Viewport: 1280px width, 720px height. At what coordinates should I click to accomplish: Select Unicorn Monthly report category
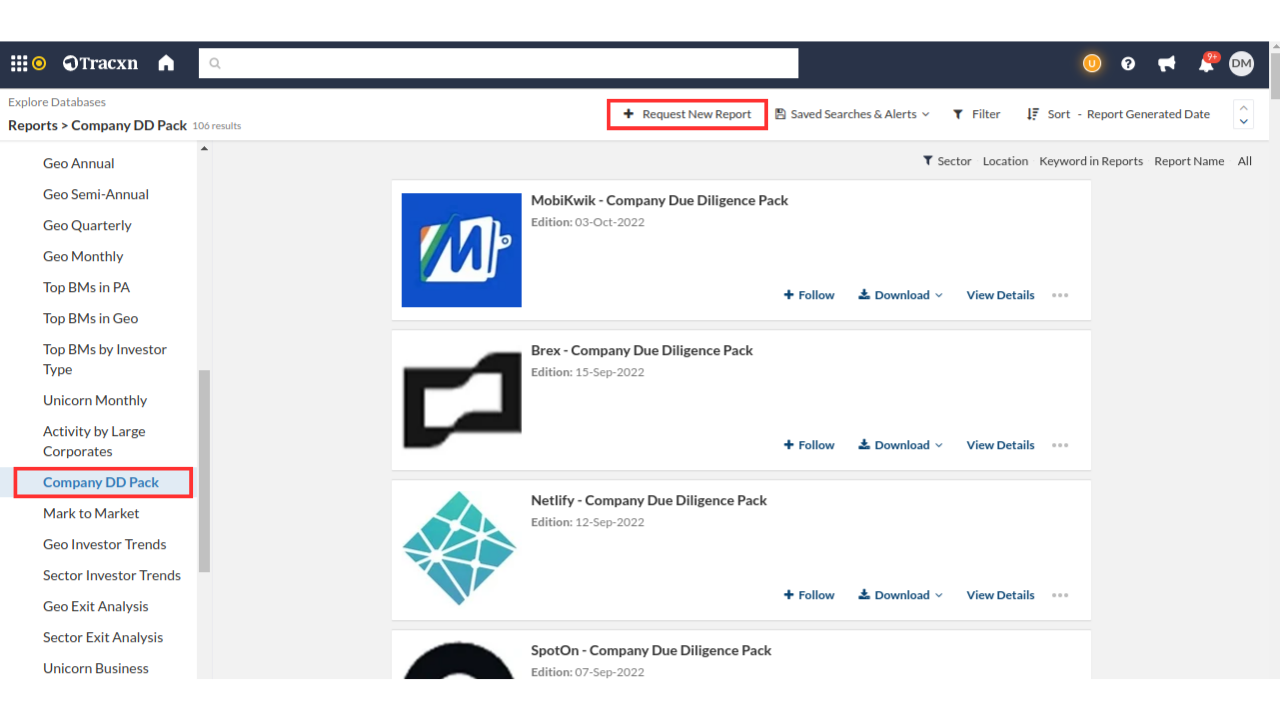95,400
